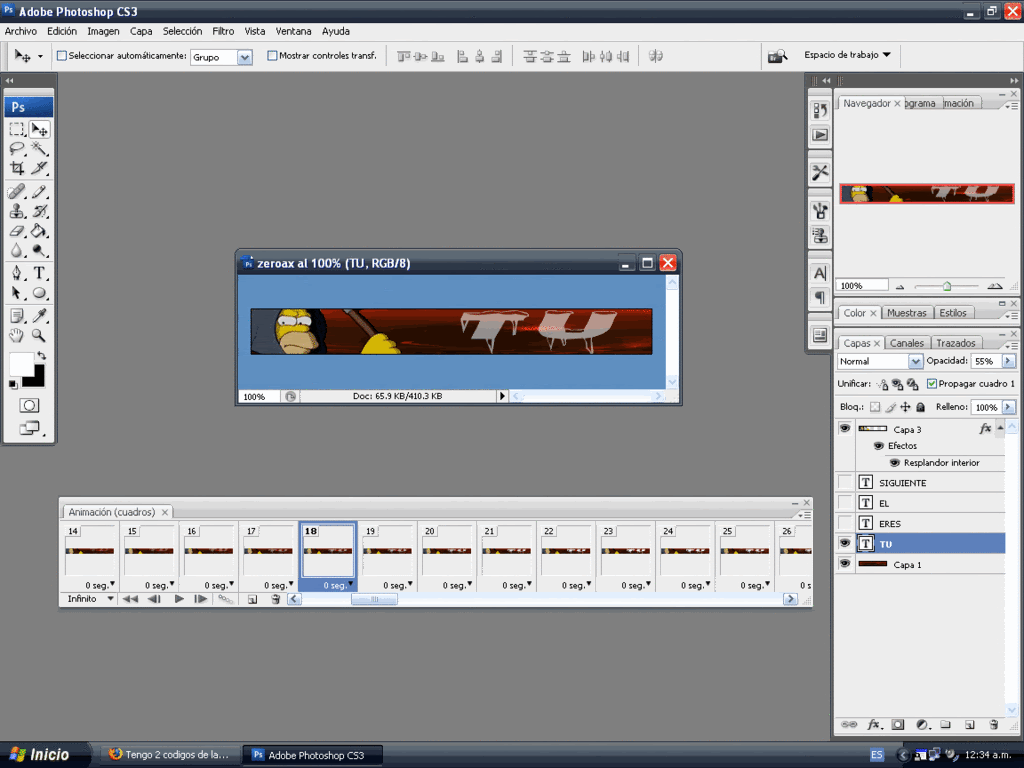Play the animation

click(179, 599)
